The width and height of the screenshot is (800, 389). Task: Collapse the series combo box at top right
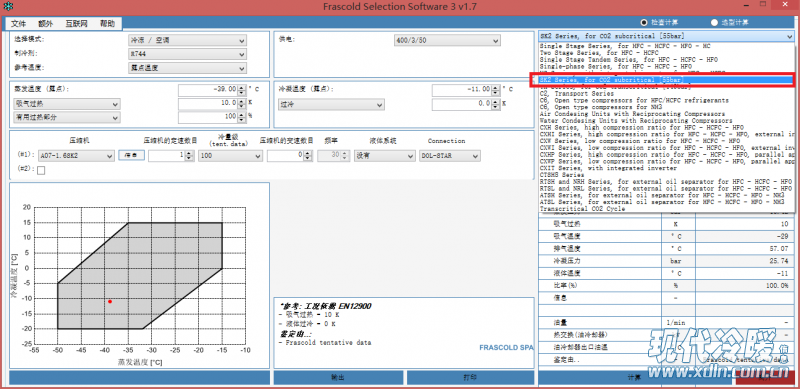tap(790, 36)
